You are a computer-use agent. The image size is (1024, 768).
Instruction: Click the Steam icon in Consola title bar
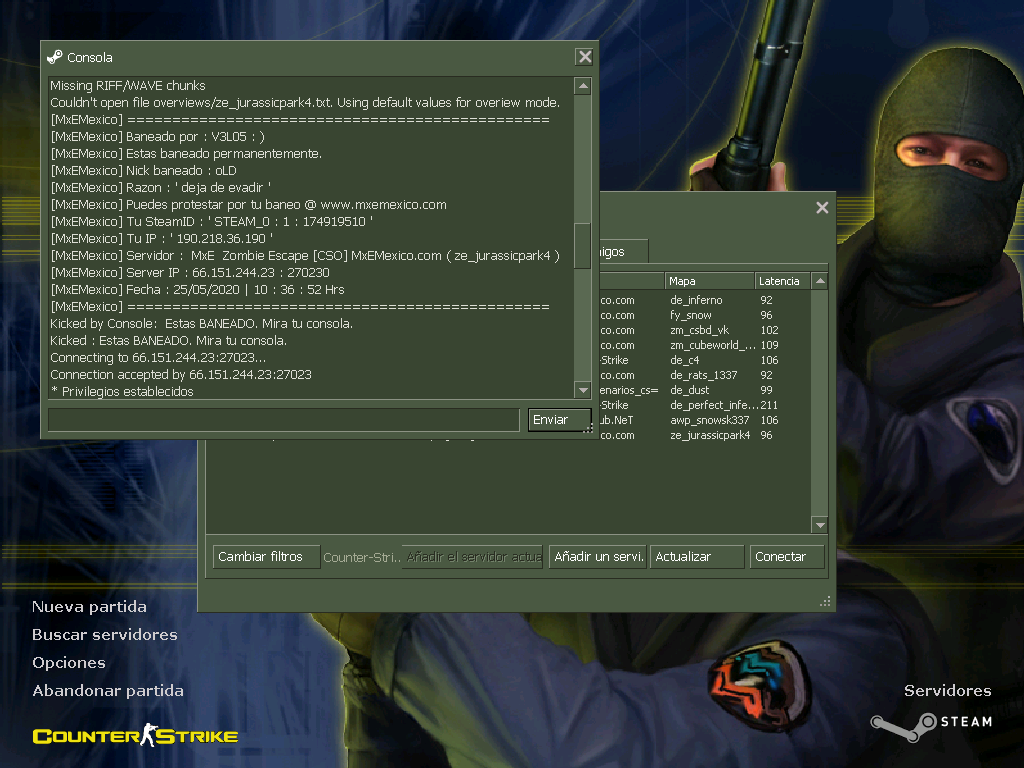55,57
